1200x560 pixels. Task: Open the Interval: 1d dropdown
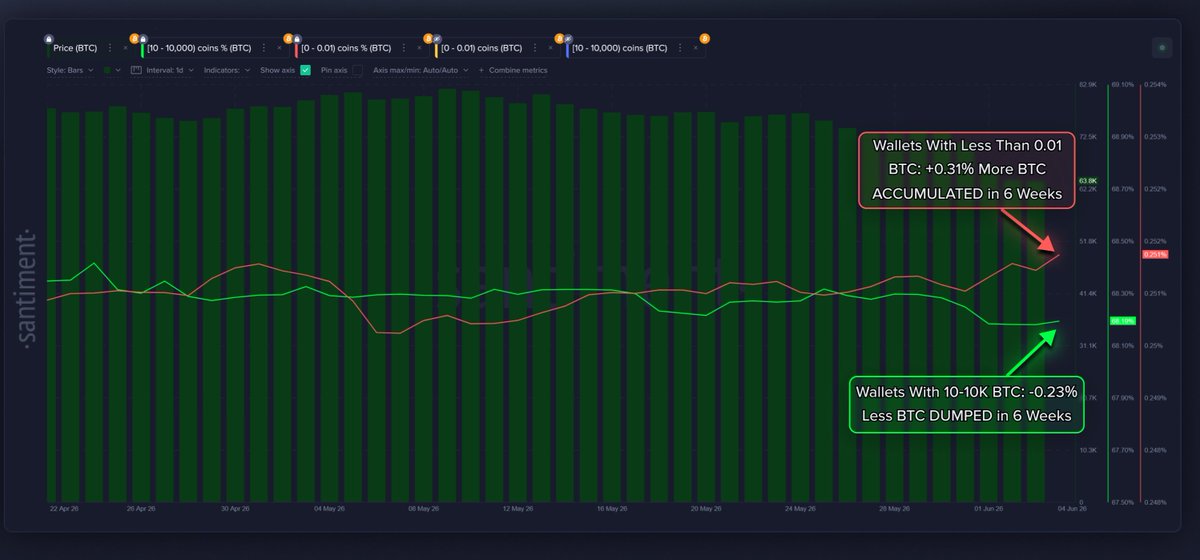[x=168, y=70]
